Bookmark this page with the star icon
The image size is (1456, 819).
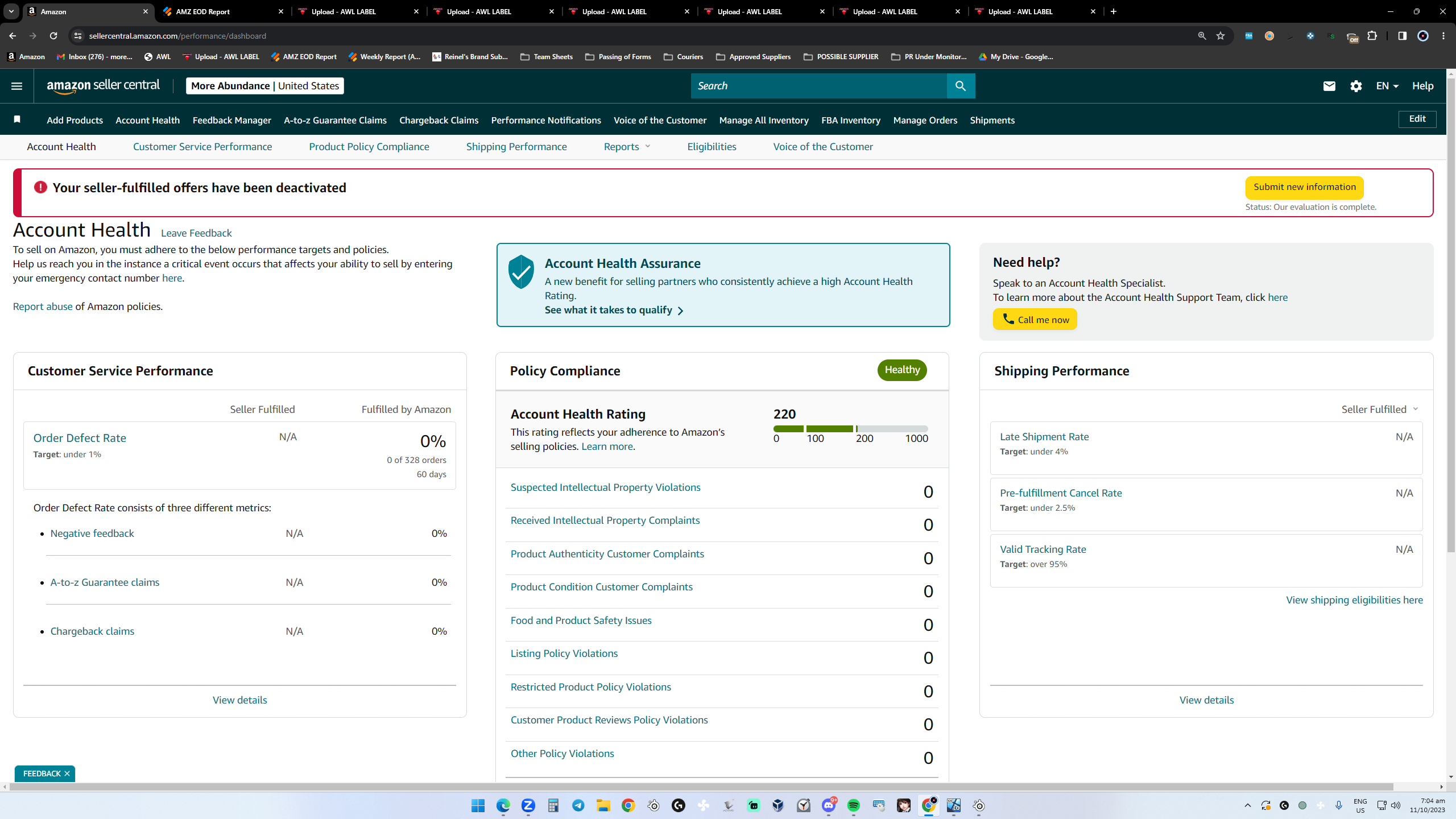(x=1221, y=36)
